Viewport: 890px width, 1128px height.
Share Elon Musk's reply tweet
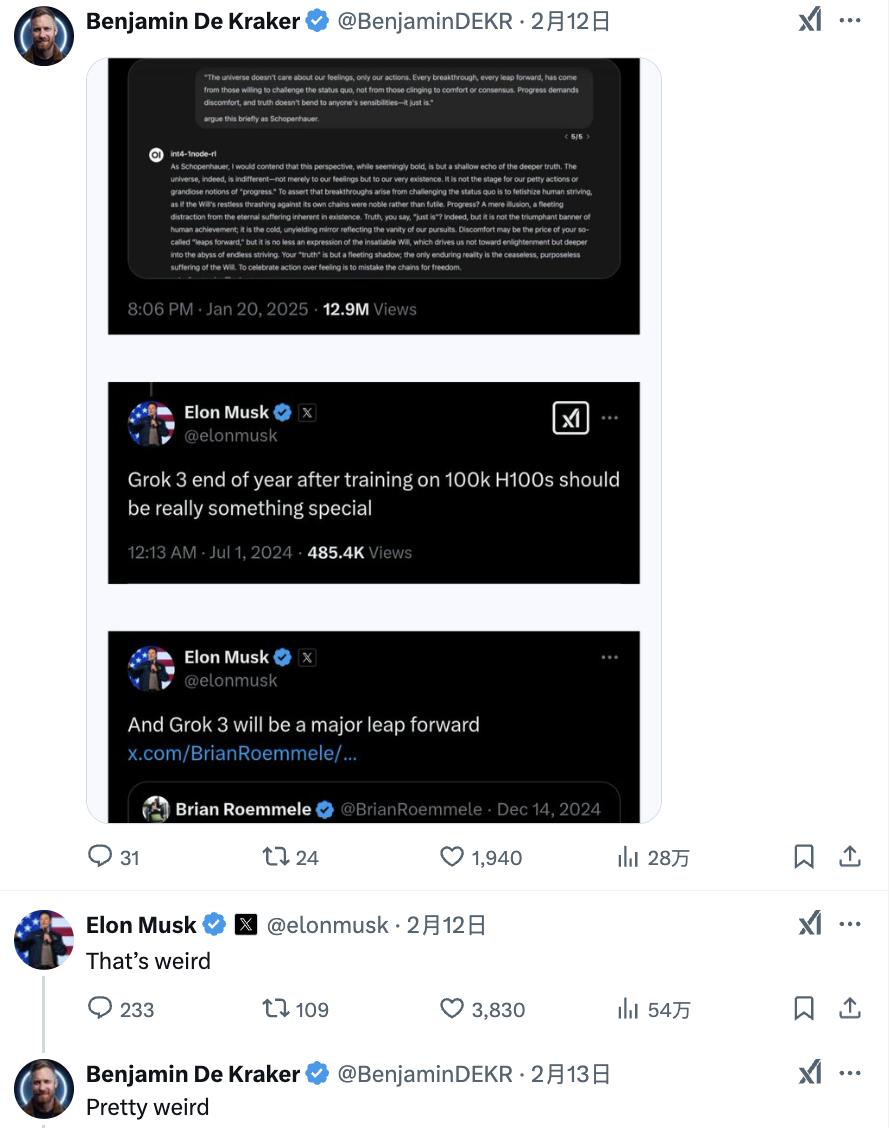pos(850,1009)
